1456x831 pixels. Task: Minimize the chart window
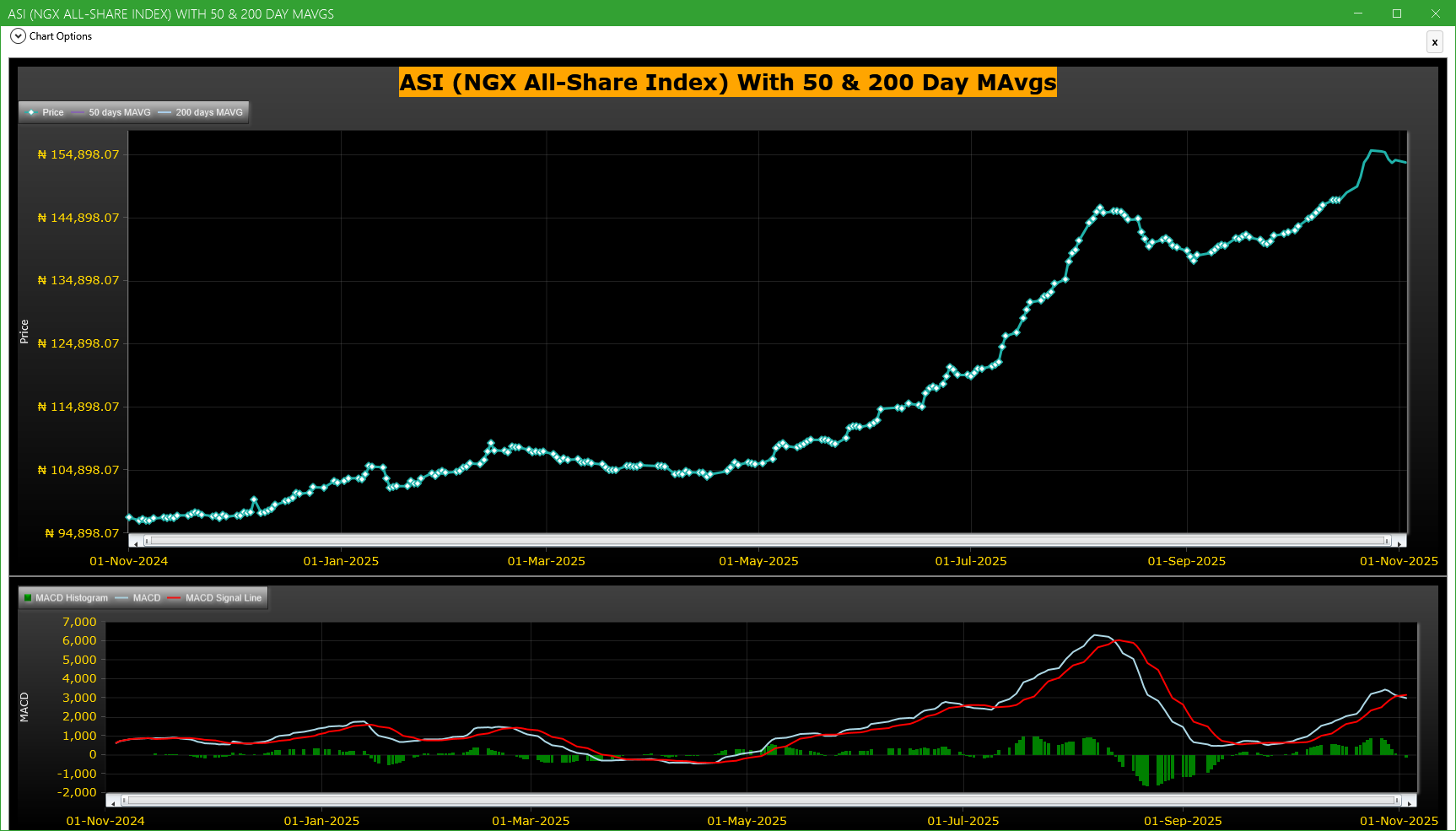[1358, 13]
